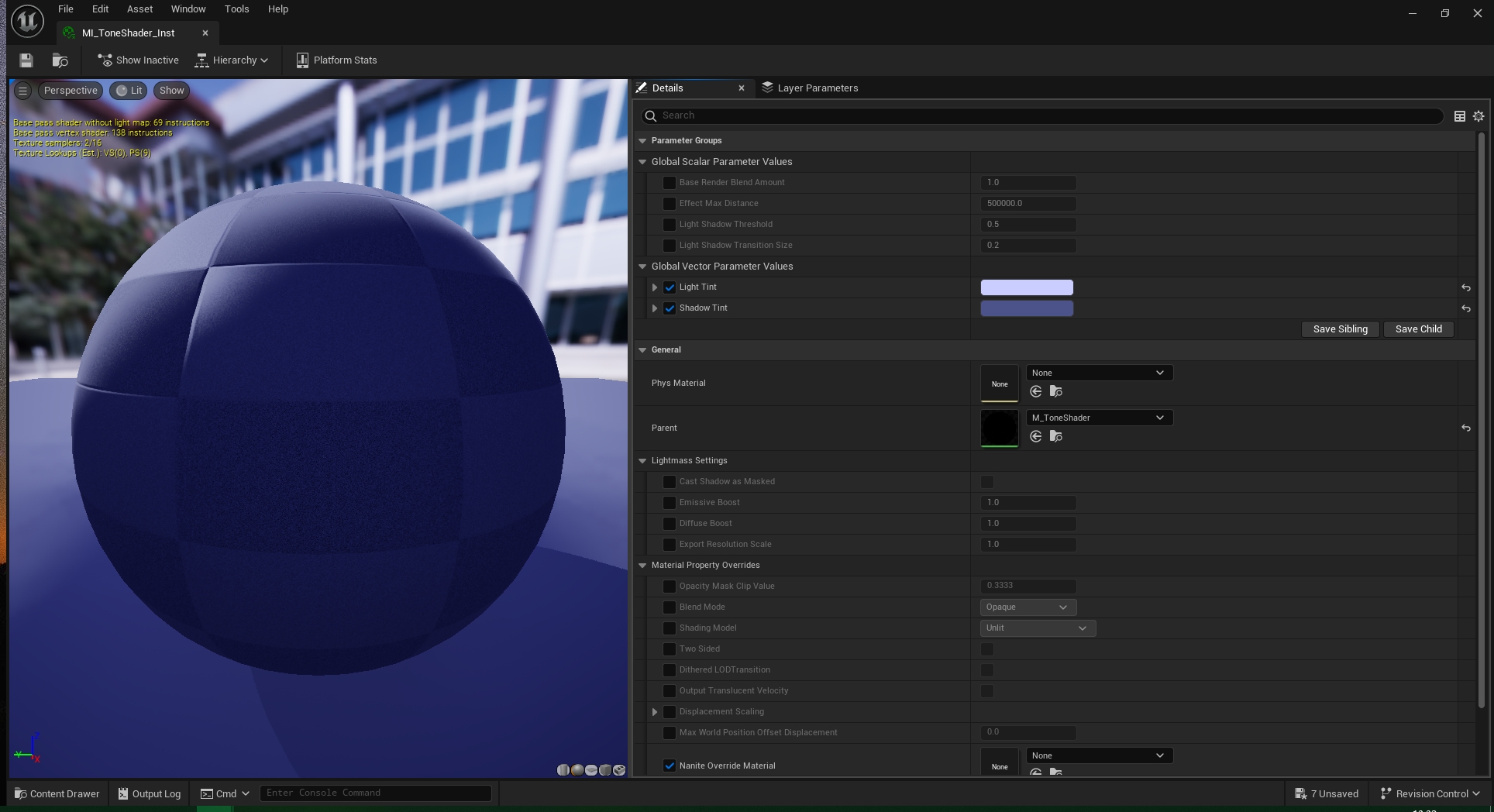Collapse Global Vector Parameter Values section

click(642, 267)
